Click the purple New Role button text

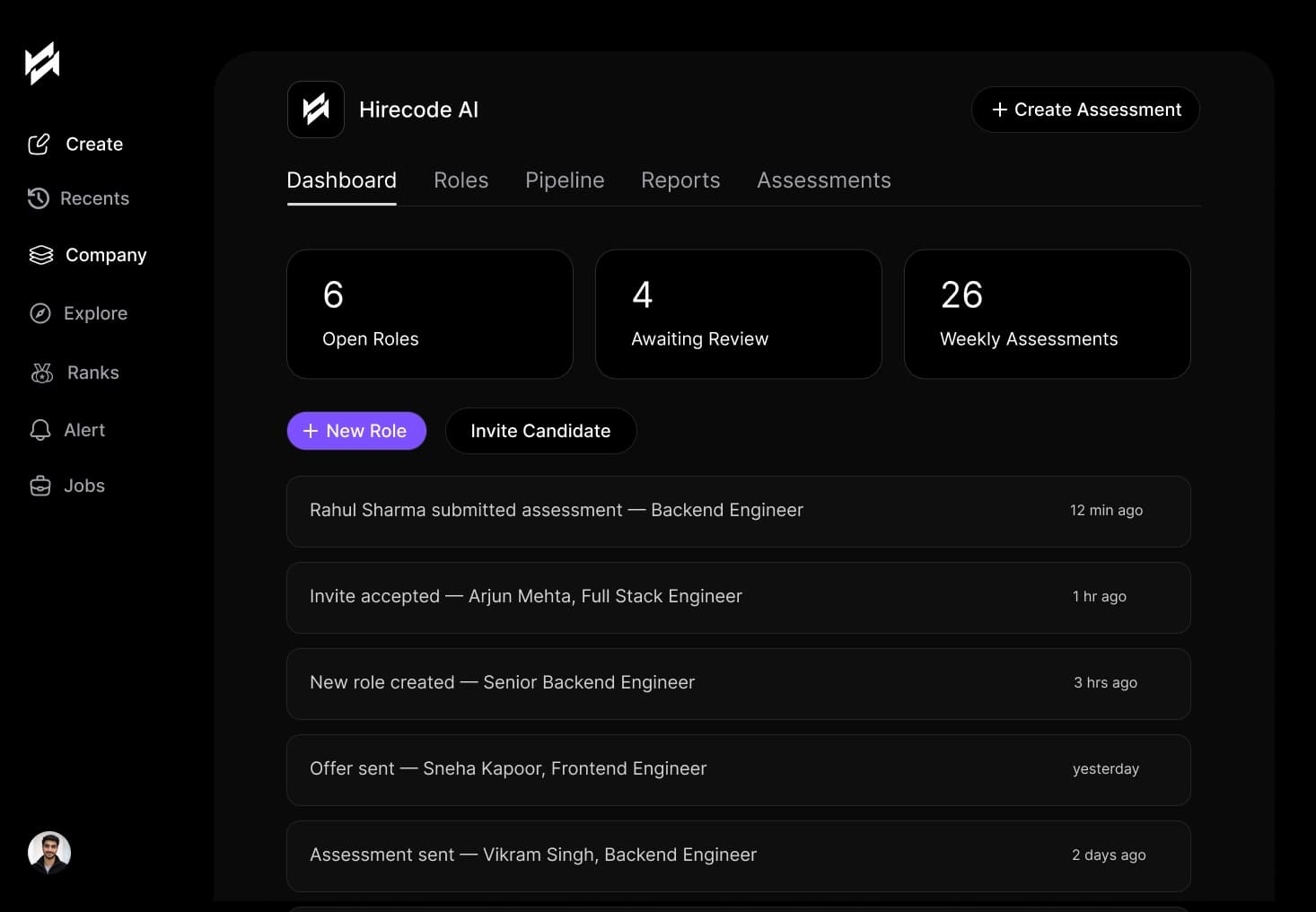366,431
